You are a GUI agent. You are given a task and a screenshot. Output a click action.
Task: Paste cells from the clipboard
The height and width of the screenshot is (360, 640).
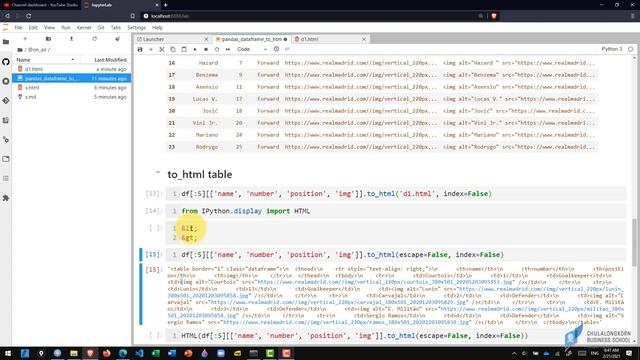184,49
